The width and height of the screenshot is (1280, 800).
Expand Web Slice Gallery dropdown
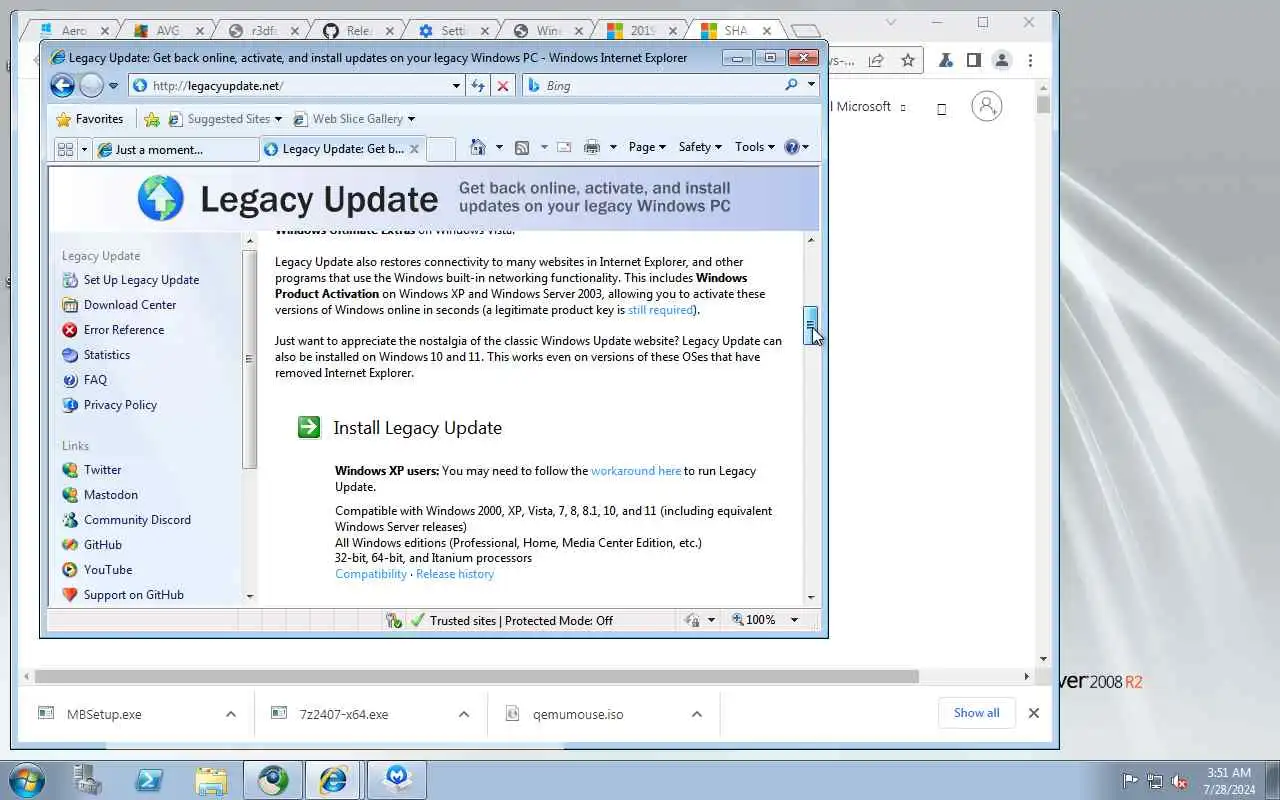click(x=411, y=119)
